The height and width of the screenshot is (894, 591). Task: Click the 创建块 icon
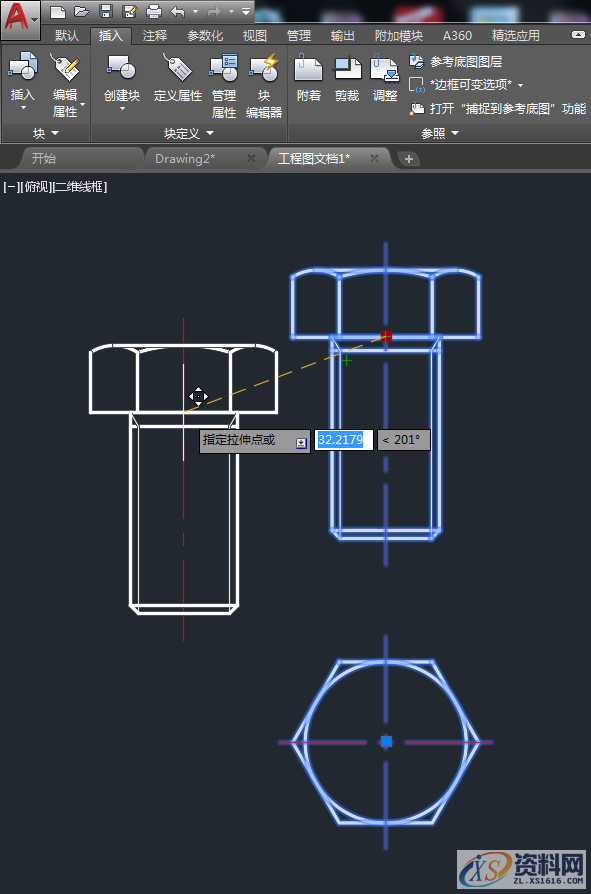[x=121, y=67]
